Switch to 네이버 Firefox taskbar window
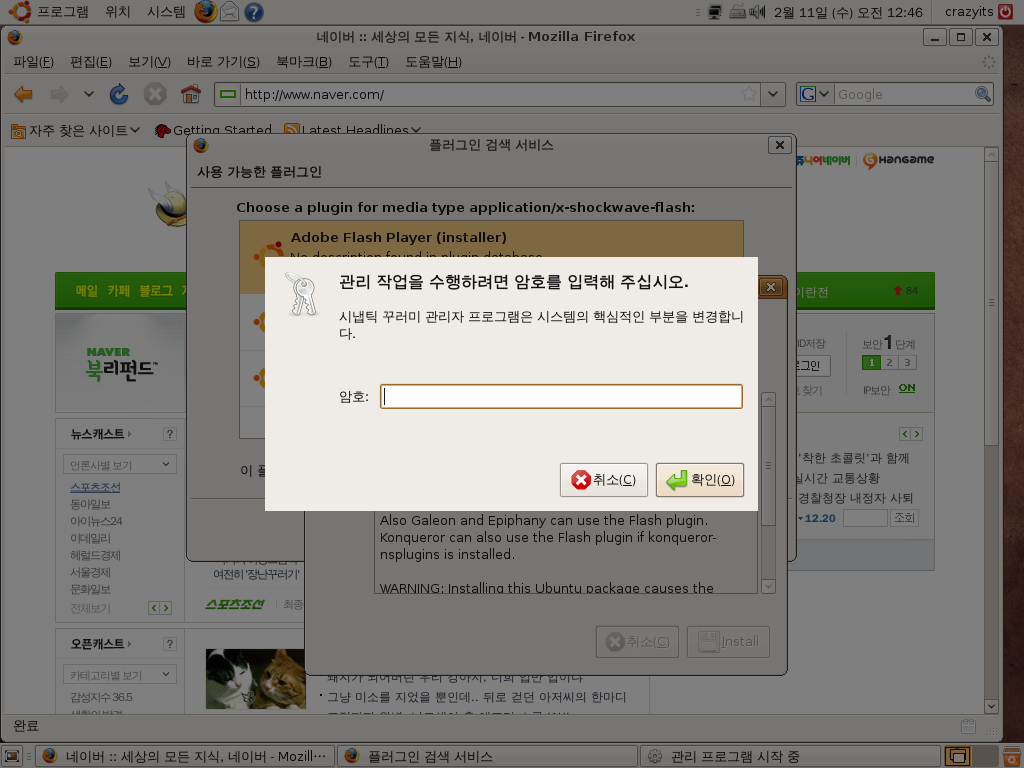This screenshot has width=1024, height=768. [185, 756]
